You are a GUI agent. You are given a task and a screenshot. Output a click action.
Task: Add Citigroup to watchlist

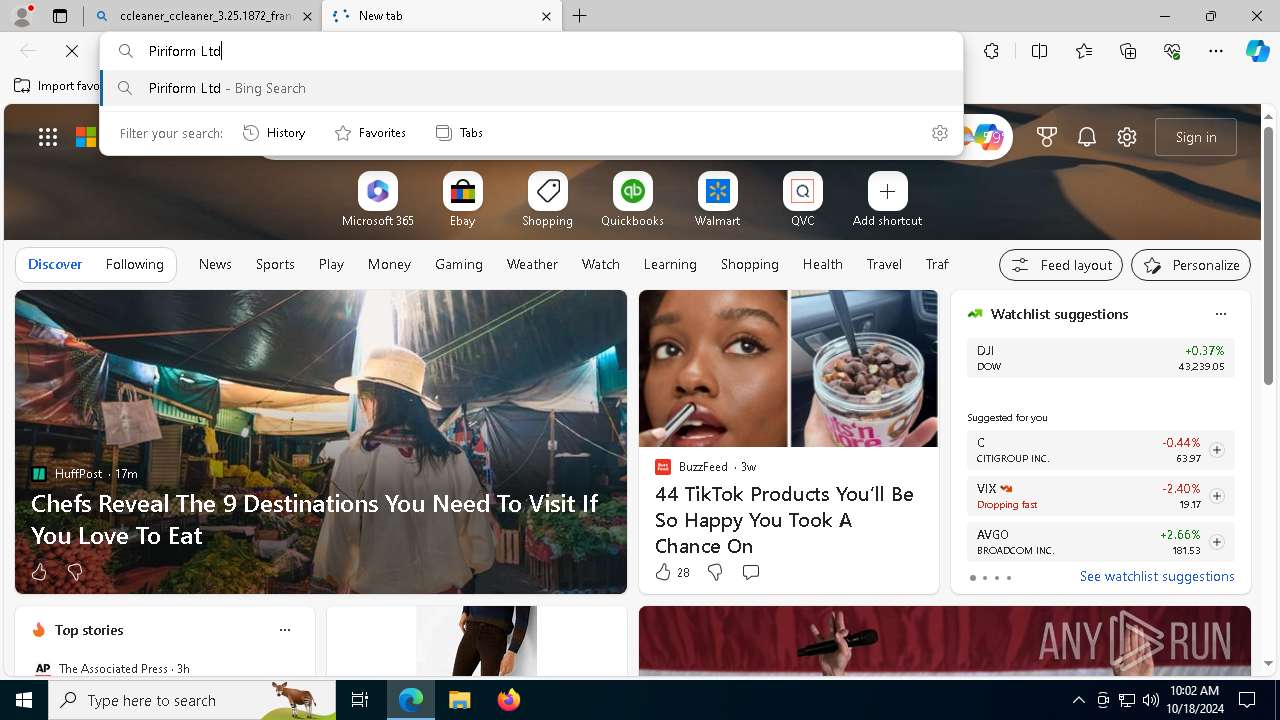click(1216, 450)
